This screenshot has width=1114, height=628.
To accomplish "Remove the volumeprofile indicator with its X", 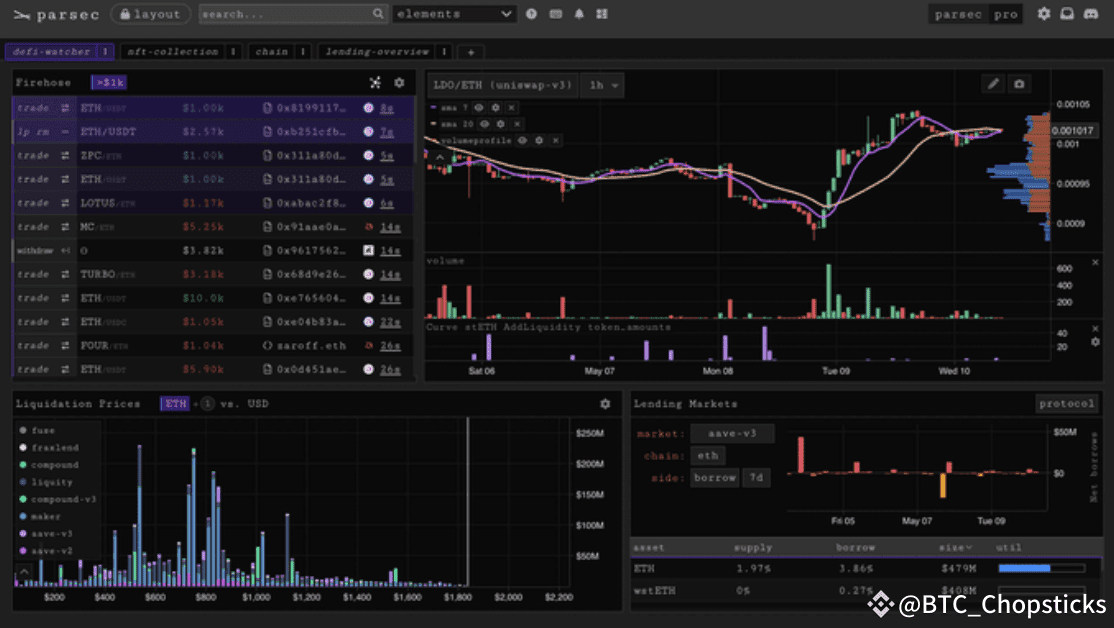I will point(555,141).
